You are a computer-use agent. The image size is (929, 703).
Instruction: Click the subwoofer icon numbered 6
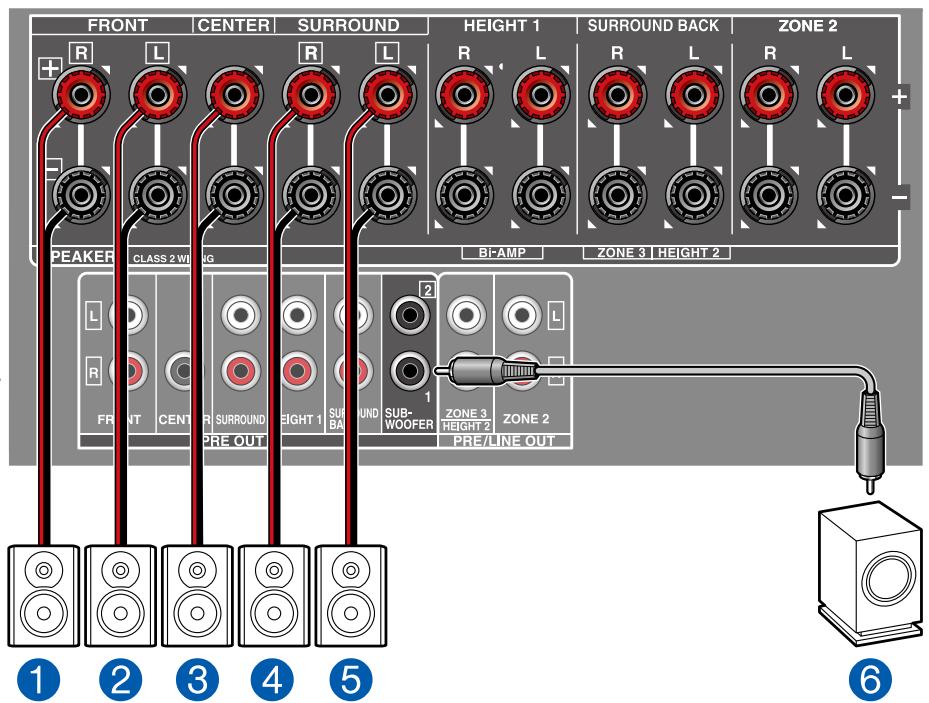pyautogui.click(x=869, y=572)
